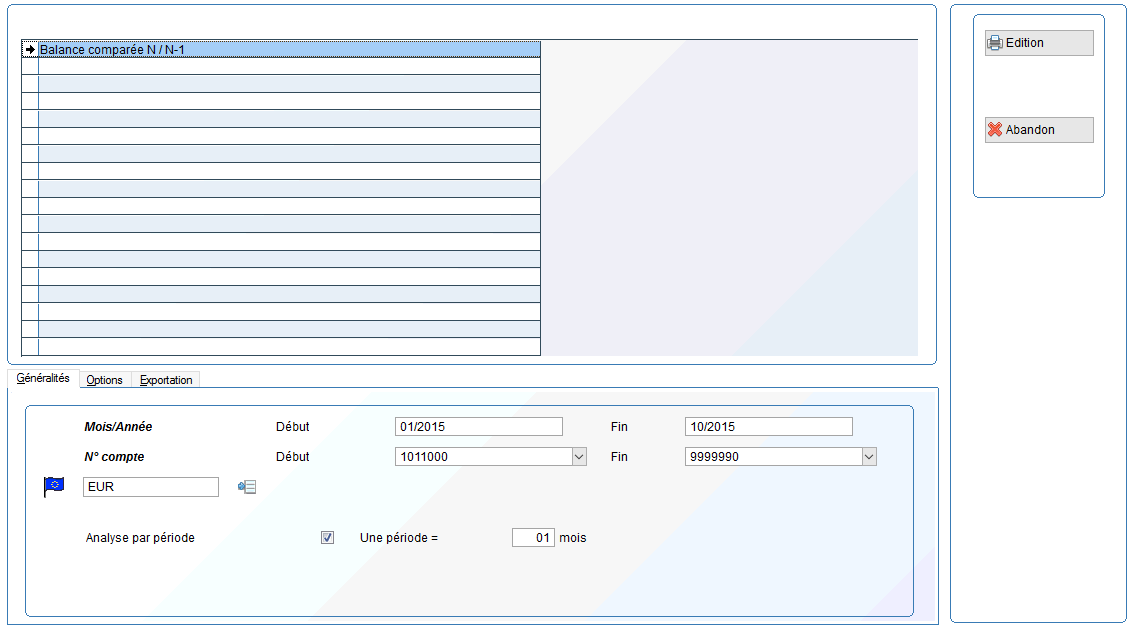Select the Généralités tab
1136x632 pixels.
click(x=43, y=379)
